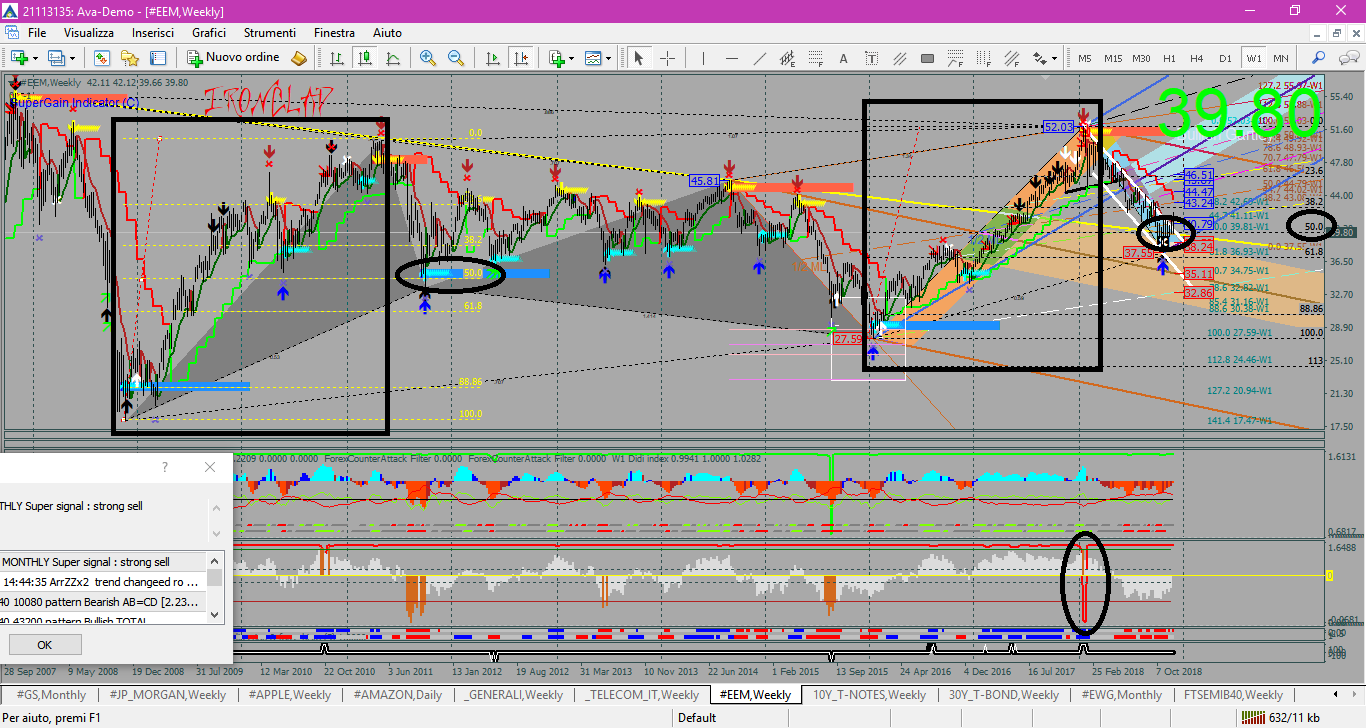The width and height of the screenshot is (1366, 728).
Task: Select the 'ArrZZx2 trend changeed' alert row
Action: click(x=101, y=581)
